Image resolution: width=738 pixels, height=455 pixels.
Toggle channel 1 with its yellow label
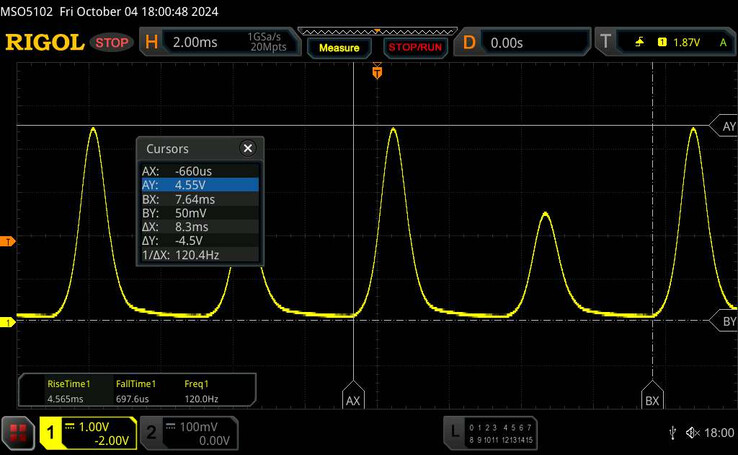click(50, 432)
